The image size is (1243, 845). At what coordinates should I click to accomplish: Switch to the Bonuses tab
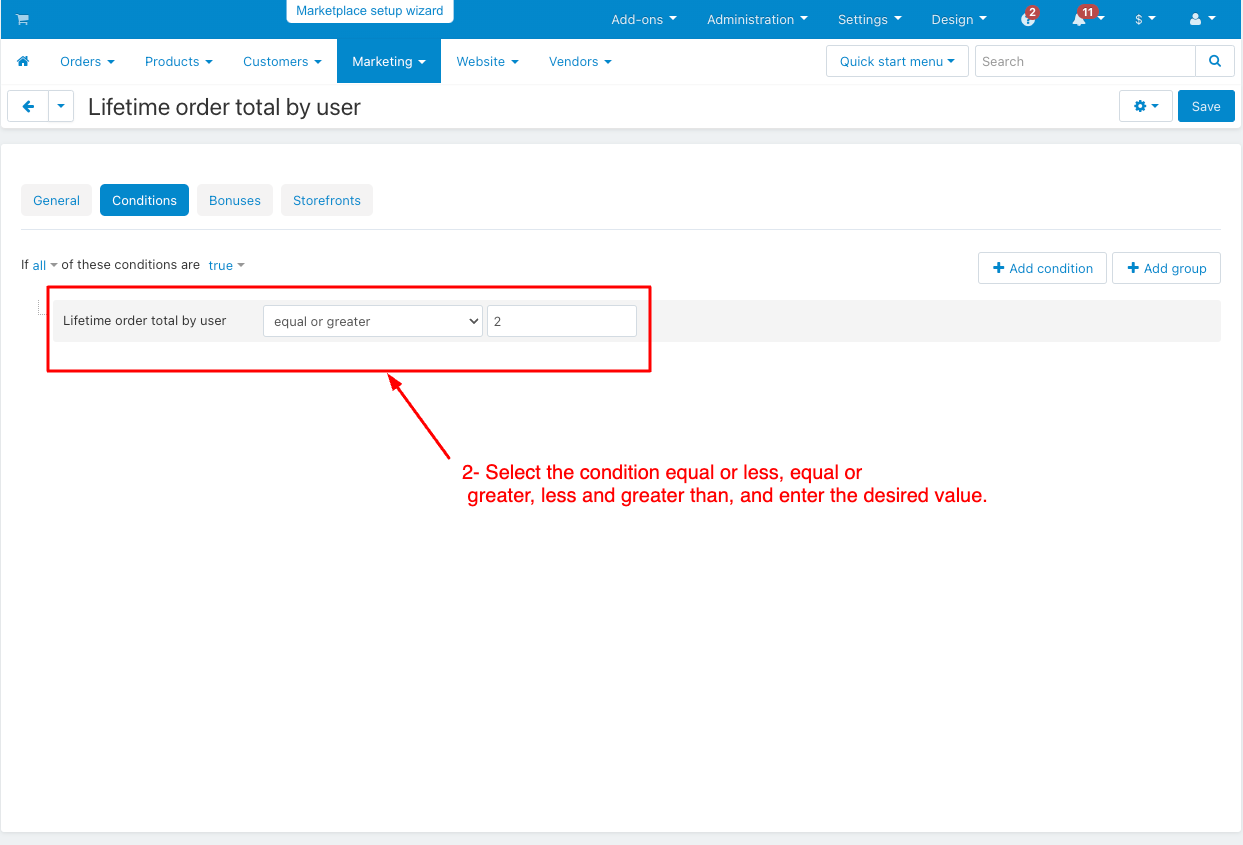point(235,201)
